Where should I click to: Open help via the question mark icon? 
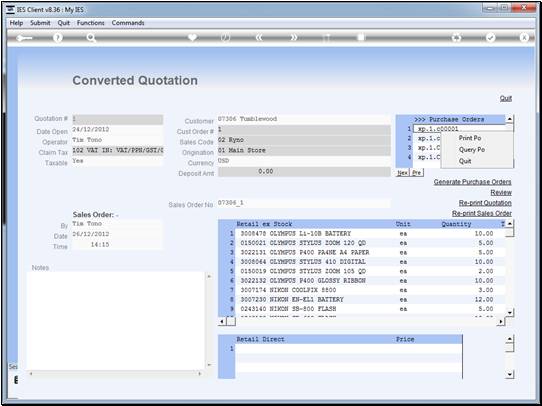[58, 38]
